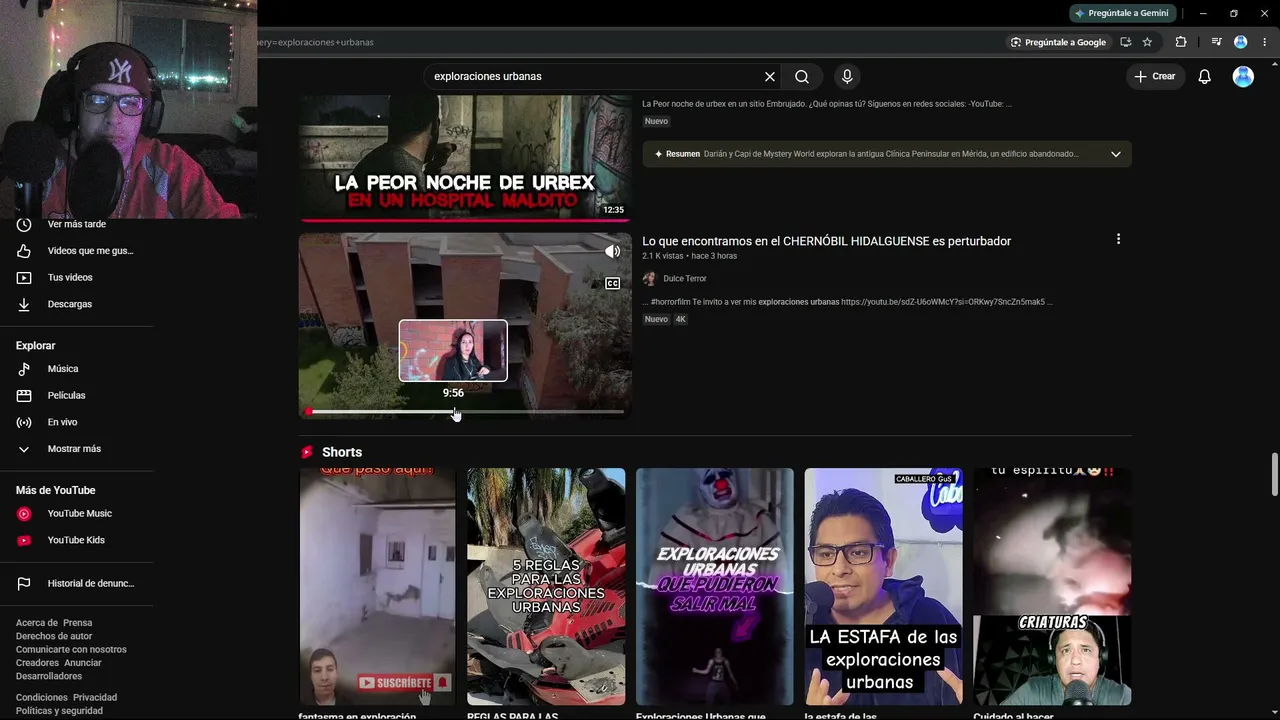Click the Crear button
This screenshot has height=720, width=1280.
pos(1155,77)
